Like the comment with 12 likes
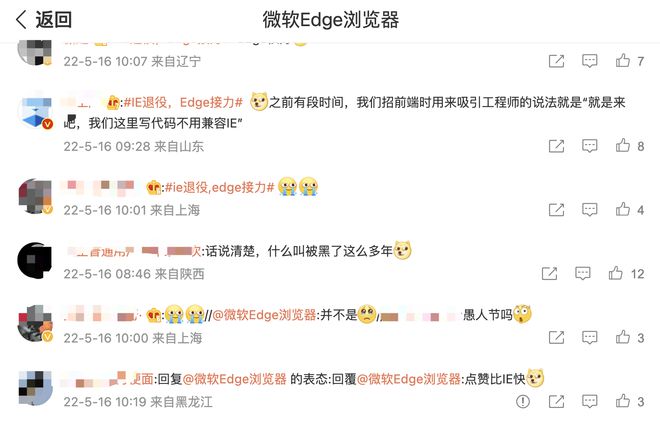The width and height of the screenshot is (660, 430). pyautogui.click(x=616, y=273)
